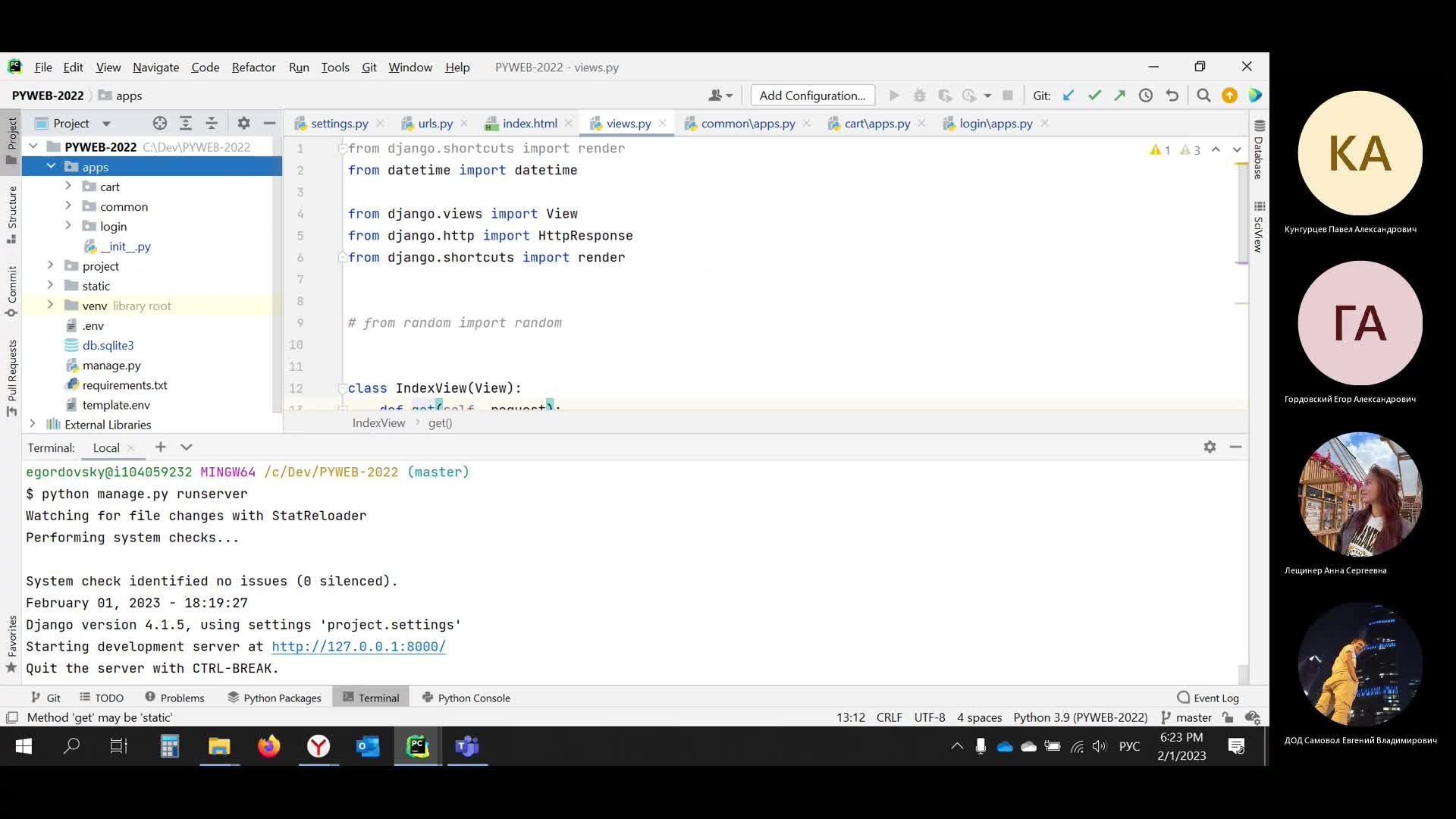This screenshot has height=819, width=1456.
Task: Click the Git update project arrow icon
Action: click(x=1068, y=96)
